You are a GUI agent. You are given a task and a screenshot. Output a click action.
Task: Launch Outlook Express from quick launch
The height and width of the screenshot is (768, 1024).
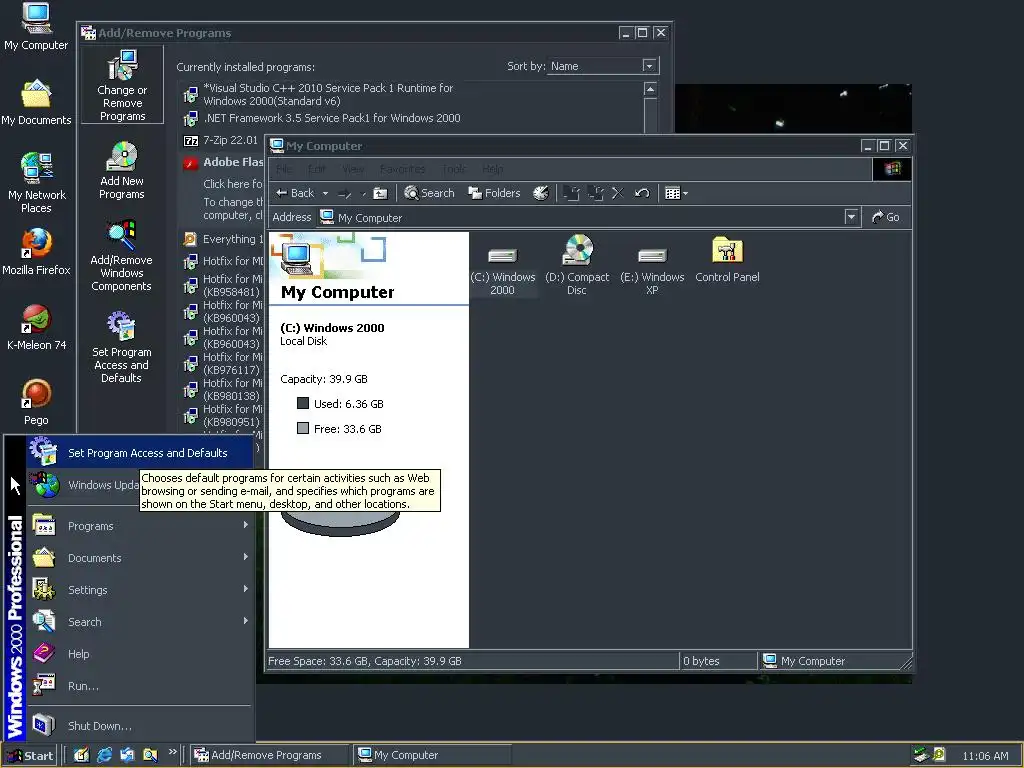point(127,755)
